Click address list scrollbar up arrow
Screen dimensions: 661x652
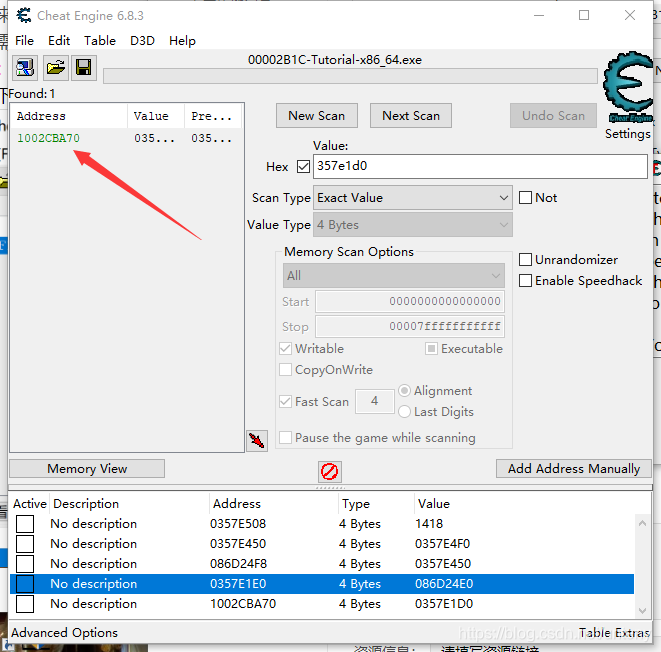tap(642, 523)
